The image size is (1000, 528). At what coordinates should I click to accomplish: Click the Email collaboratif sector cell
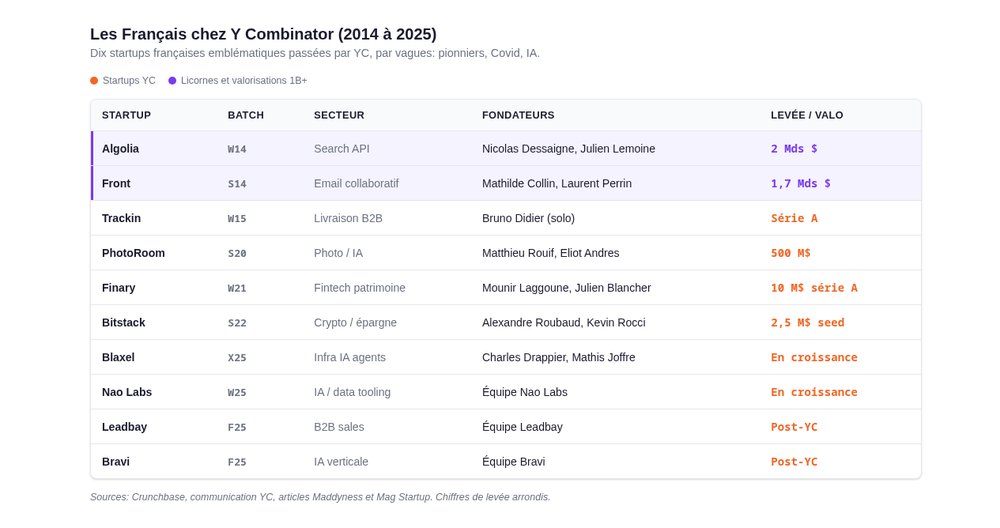[356, 183]
